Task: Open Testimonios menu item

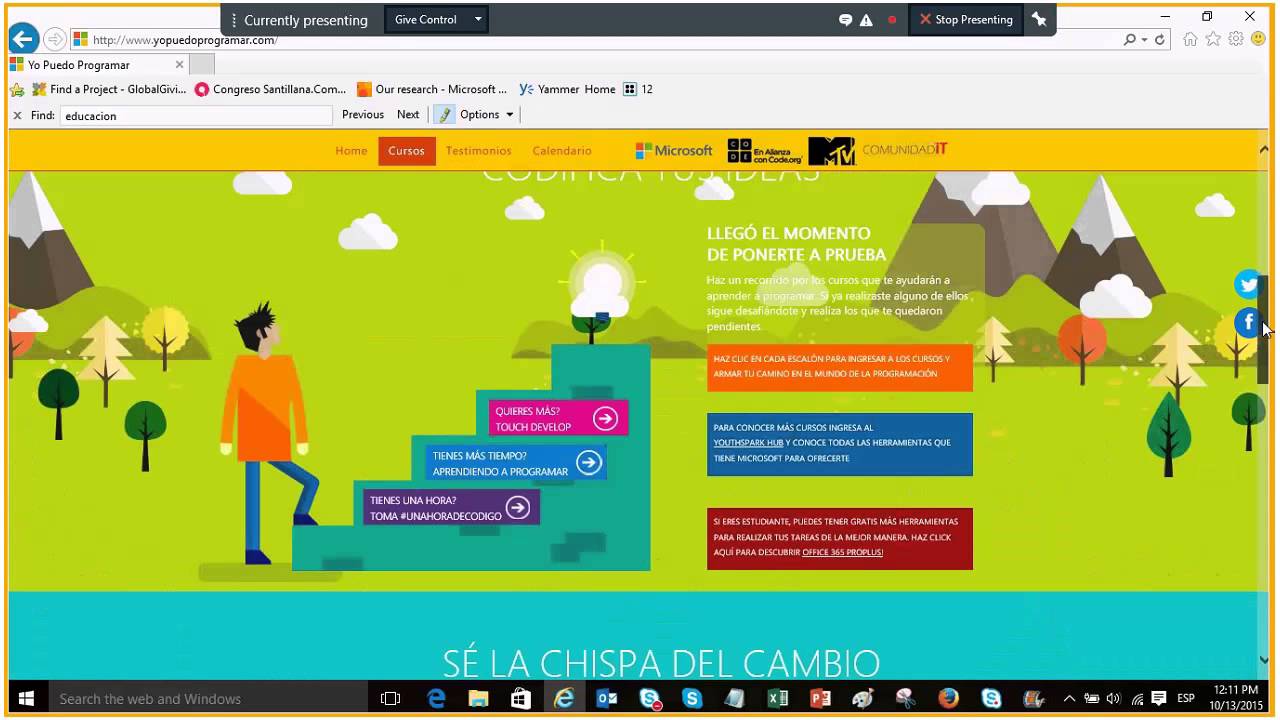Action: [479, 151]
